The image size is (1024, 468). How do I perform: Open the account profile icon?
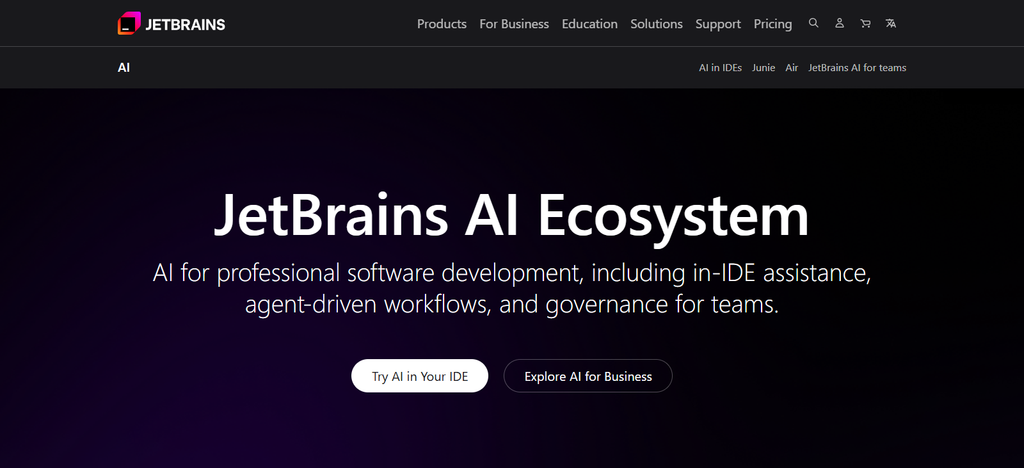coord(839,23)
